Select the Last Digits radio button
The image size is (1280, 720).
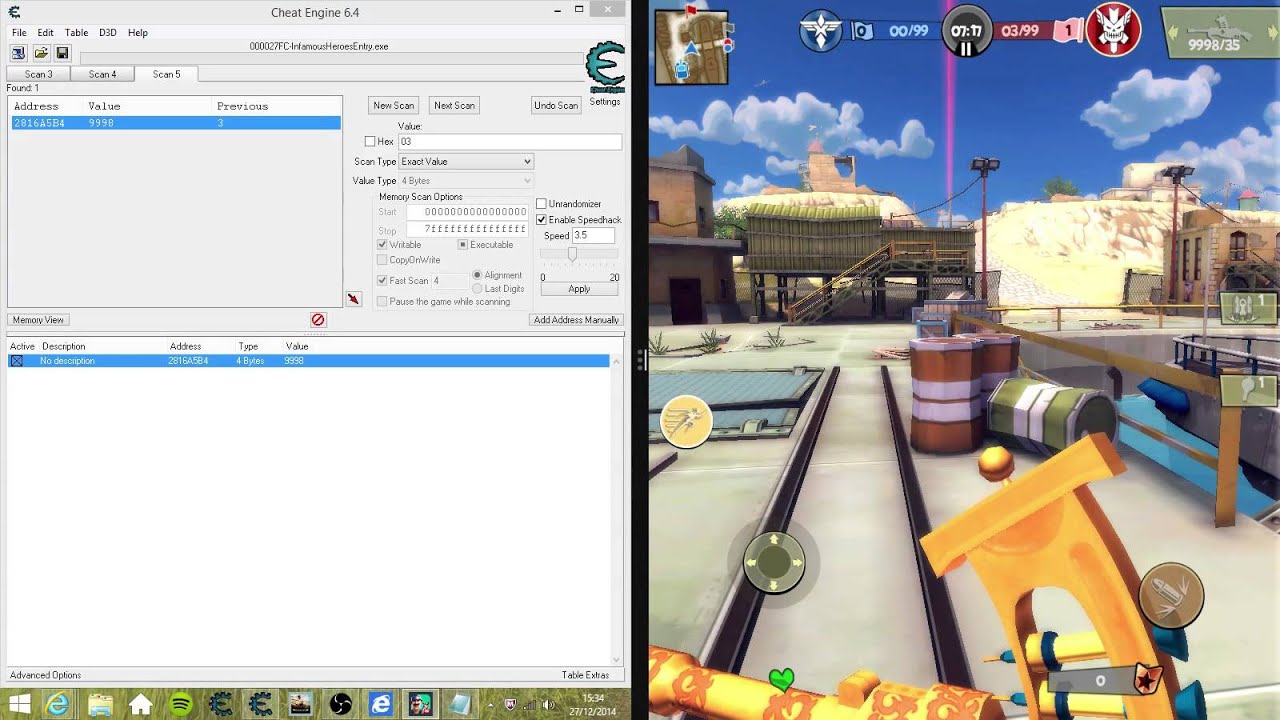tap(477, 289)
